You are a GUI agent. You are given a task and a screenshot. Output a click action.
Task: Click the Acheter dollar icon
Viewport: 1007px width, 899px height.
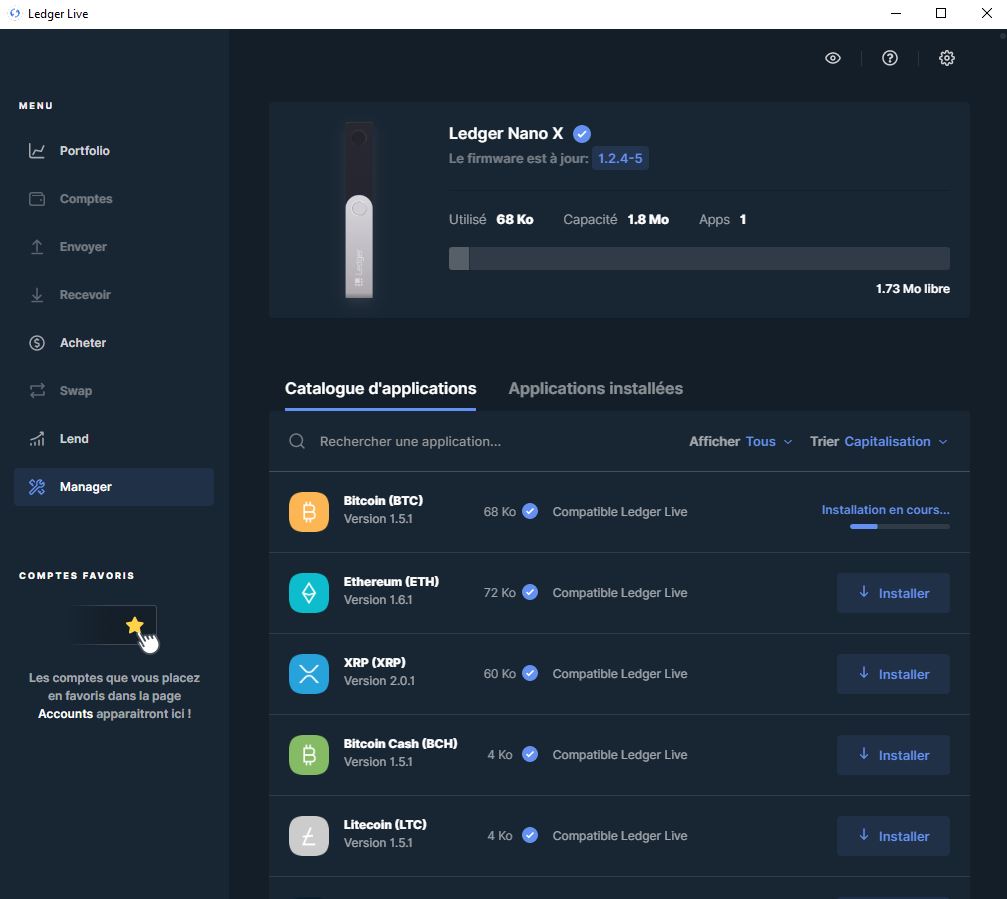[37, 343]
